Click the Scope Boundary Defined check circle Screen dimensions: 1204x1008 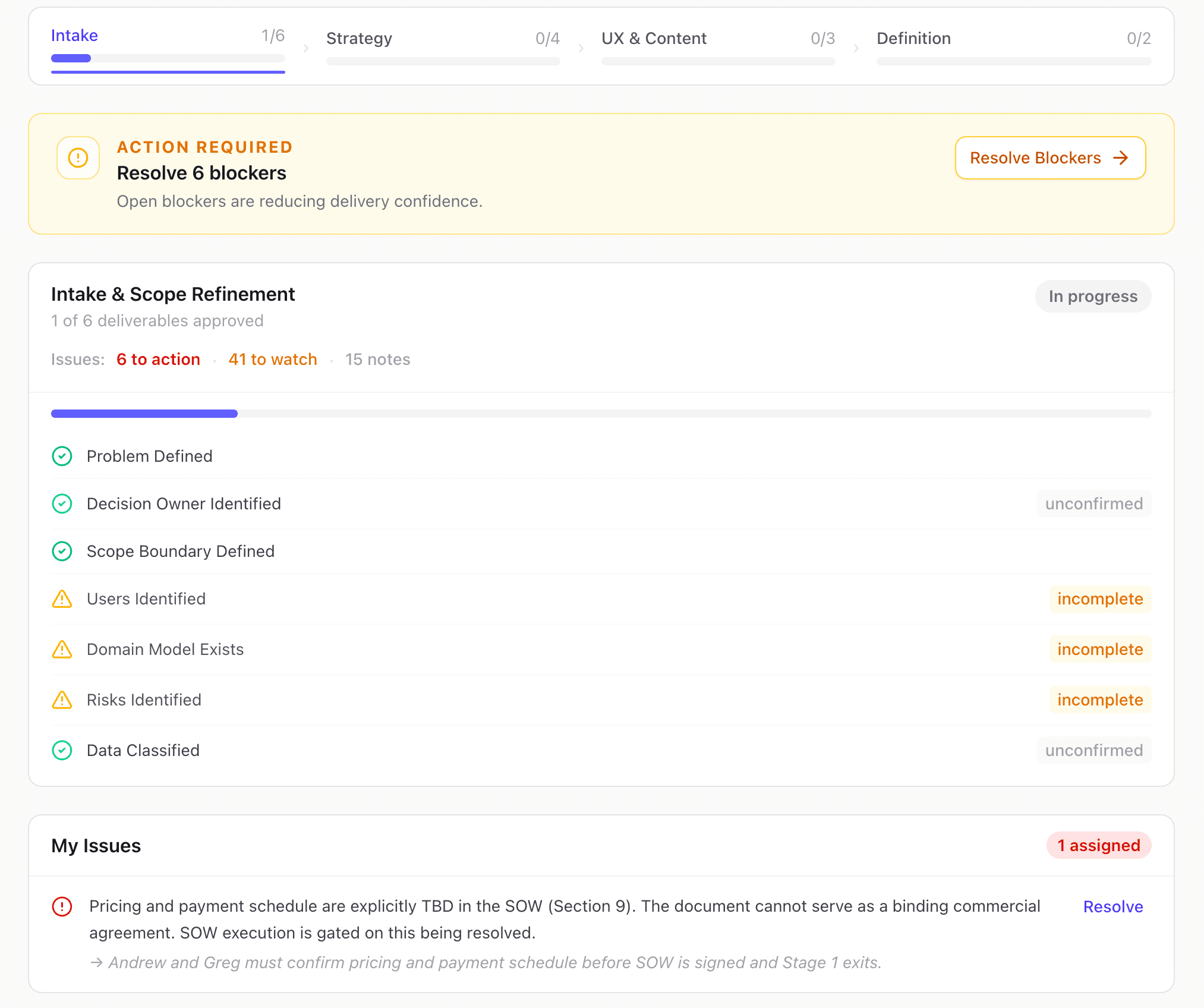click(x=62, y=552)
